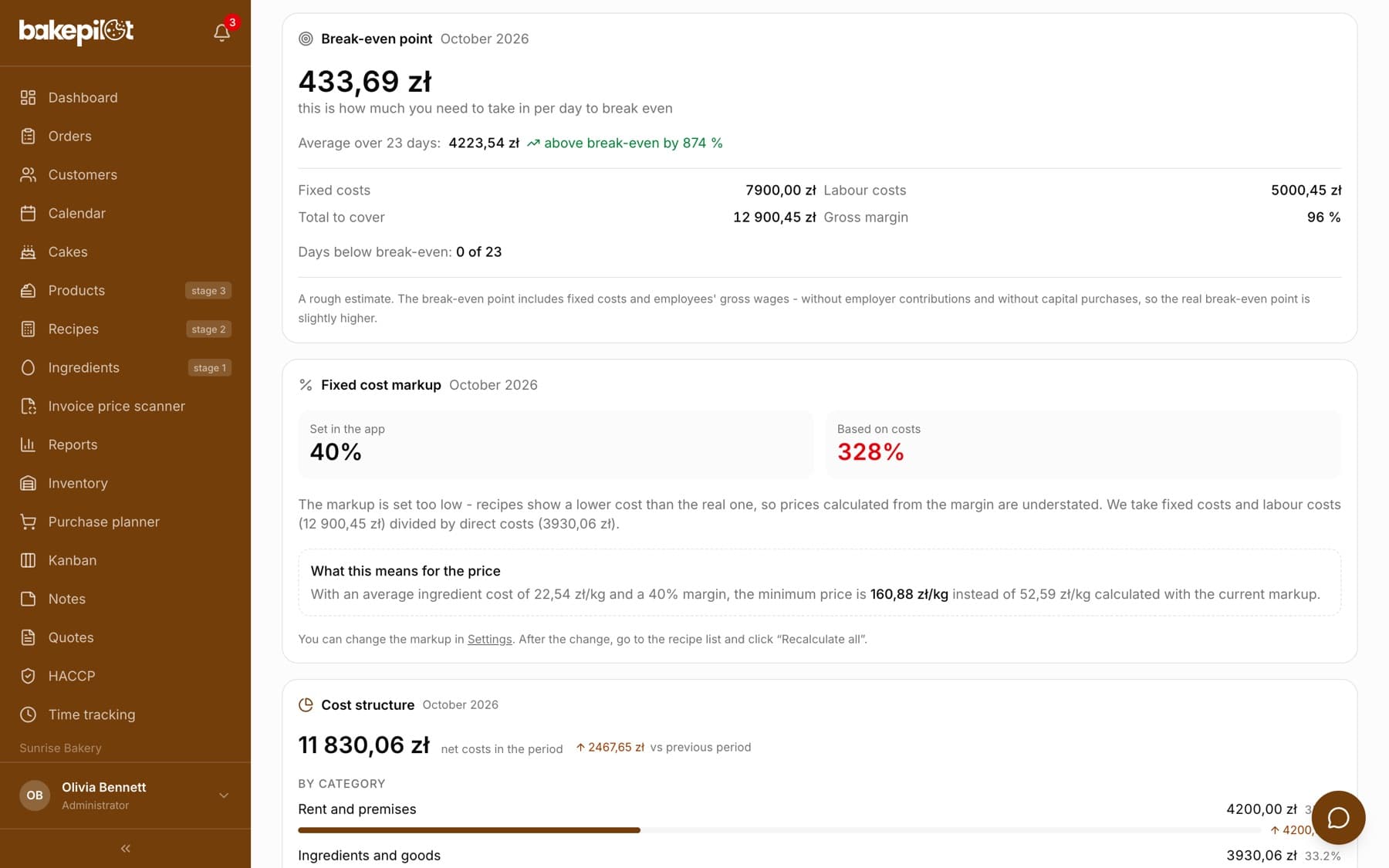Click the 'Ingredients and goods' category row
The image size is (1389, 868).
[820, 856]
